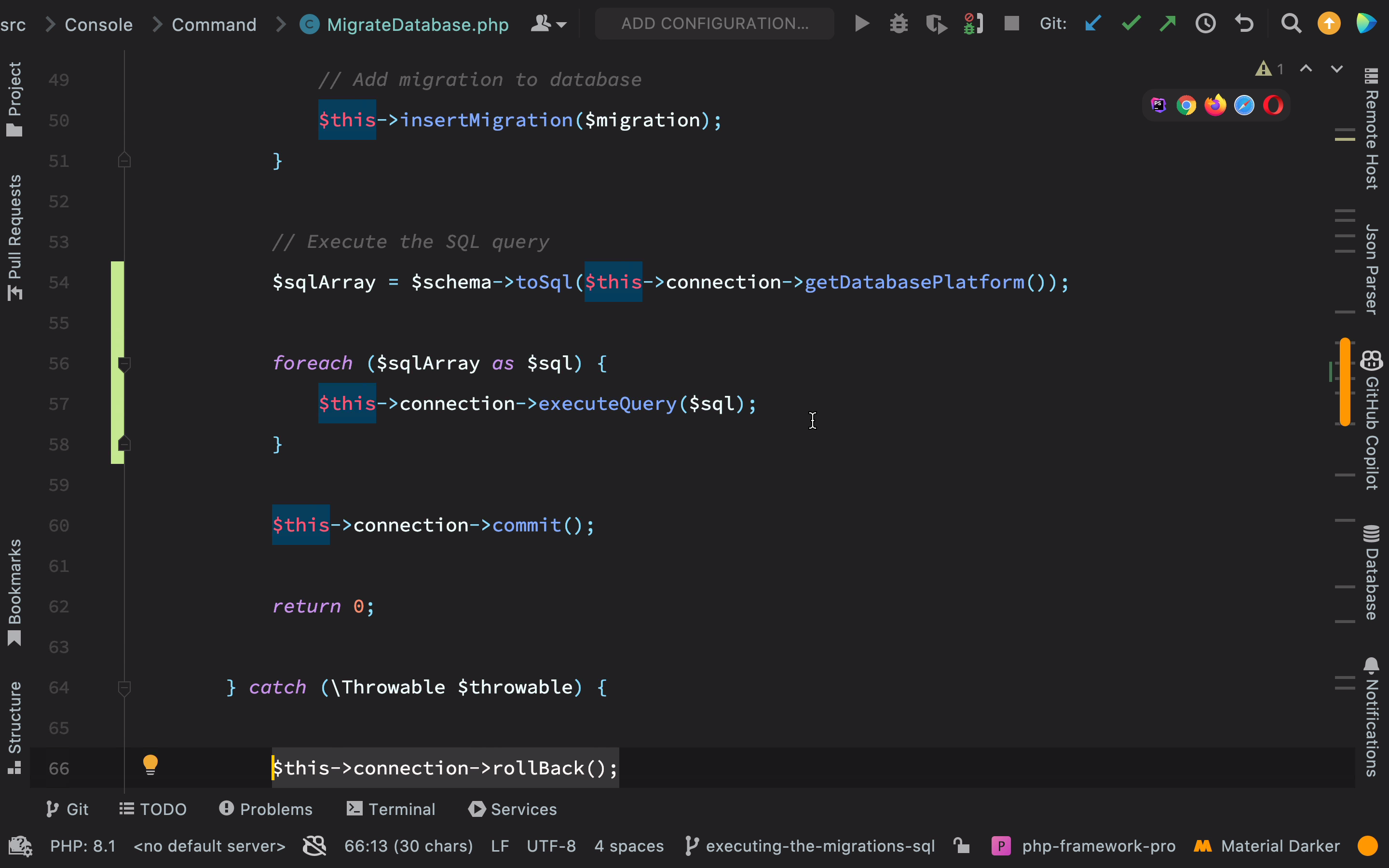The width and height of the screenshot is (1389, 868).
Task: Collapse the fold marker at line 58
Action: click(x=124, y=444)
